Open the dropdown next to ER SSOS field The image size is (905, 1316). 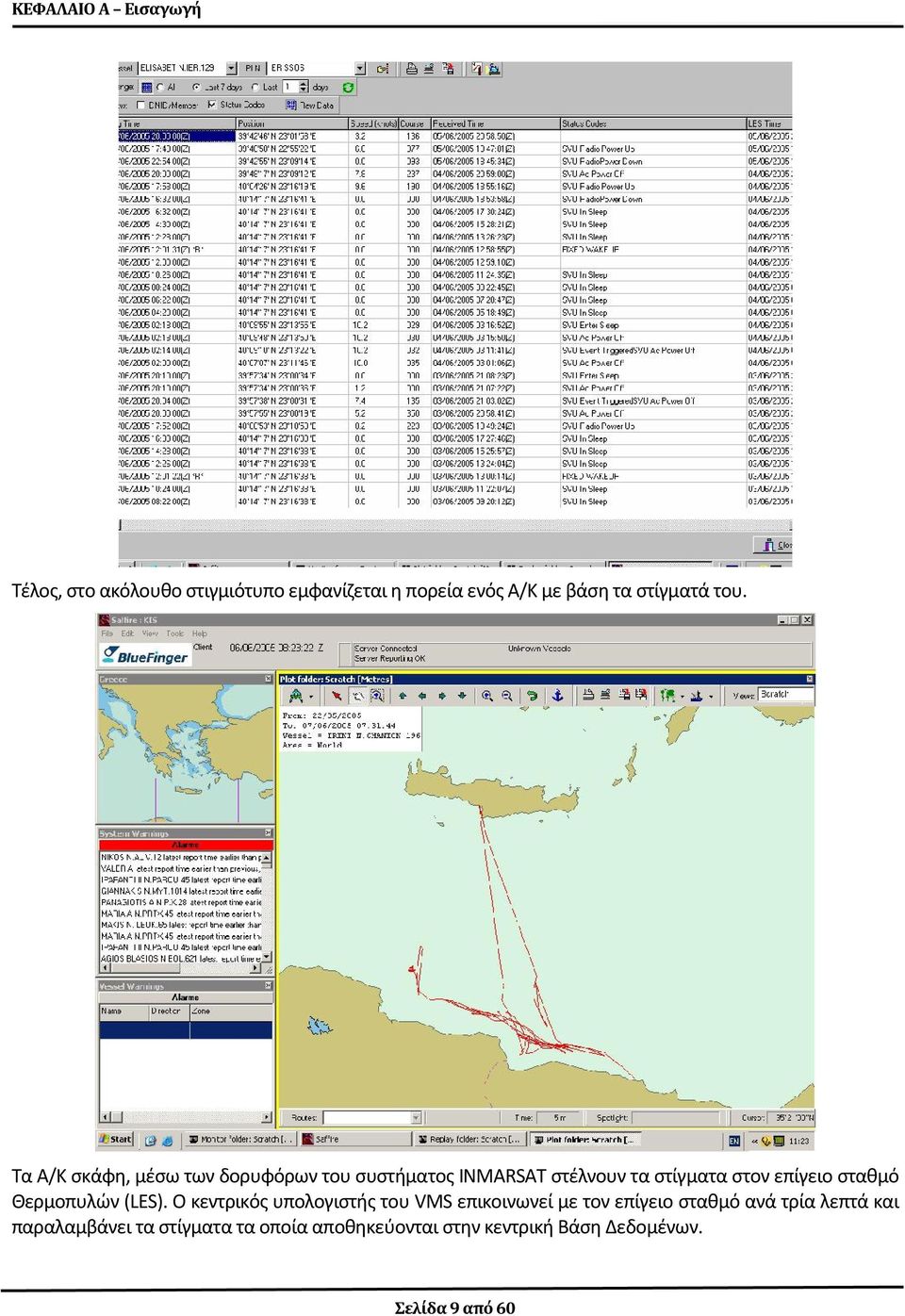(360, 69)
